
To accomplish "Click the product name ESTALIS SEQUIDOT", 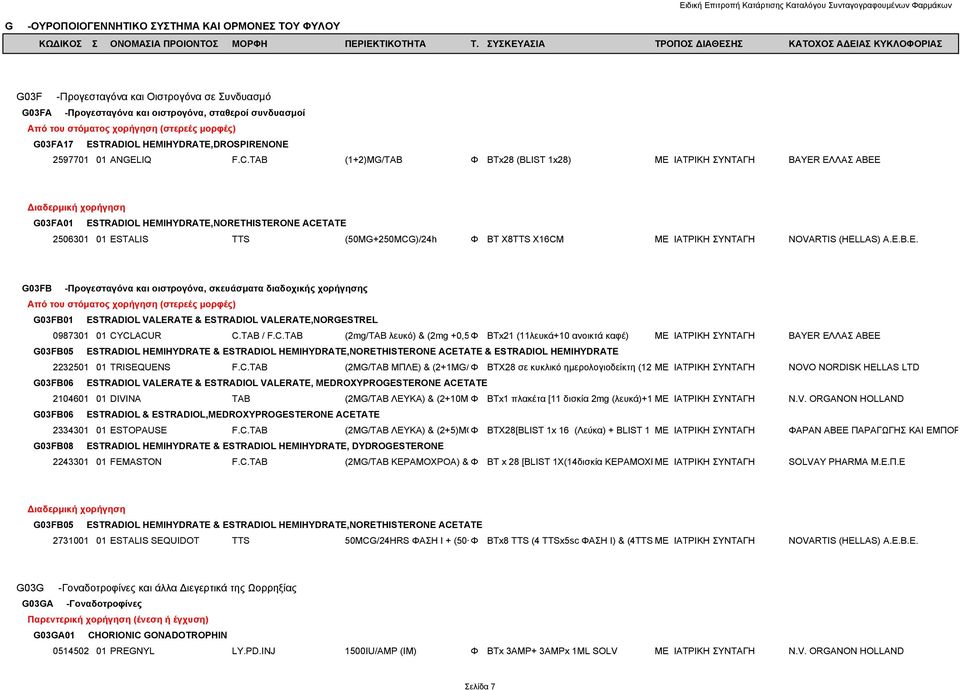I will point(154,541).
